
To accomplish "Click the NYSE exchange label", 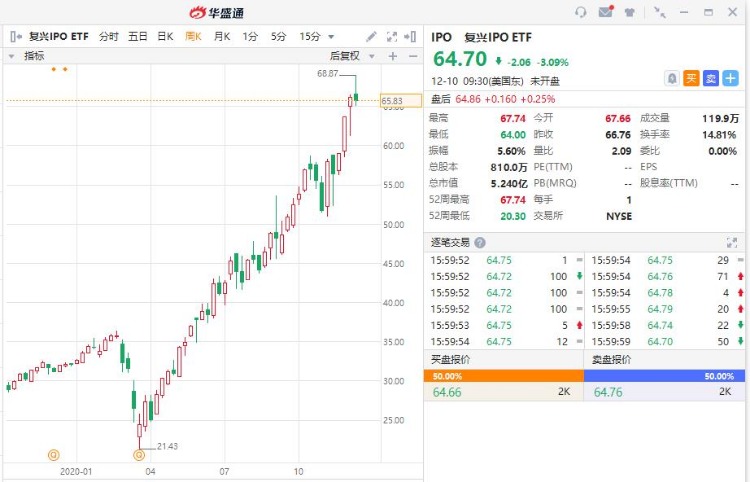I will point(619,216).
